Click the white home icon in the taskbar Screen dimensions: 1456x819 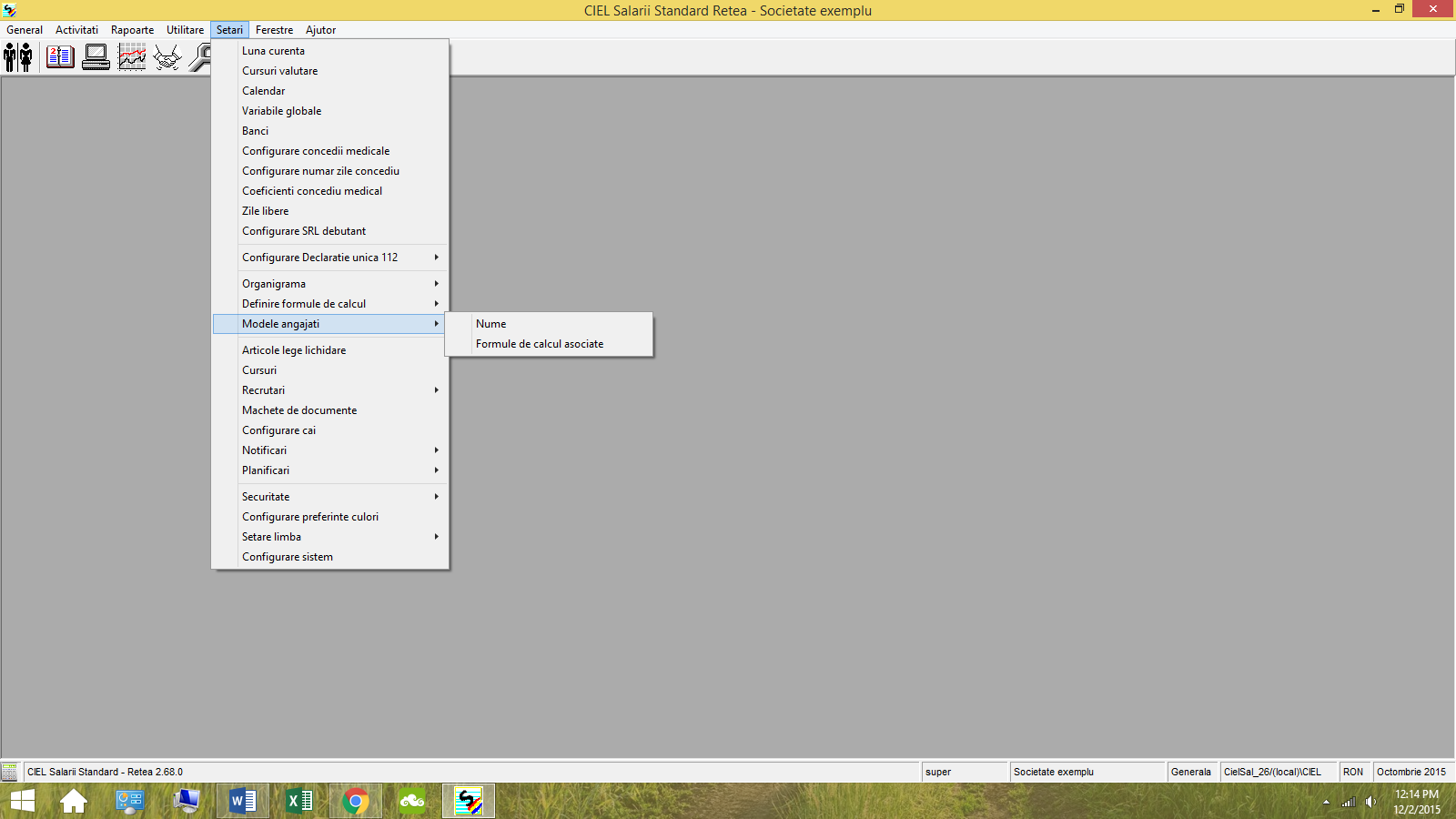click(74, 801)
